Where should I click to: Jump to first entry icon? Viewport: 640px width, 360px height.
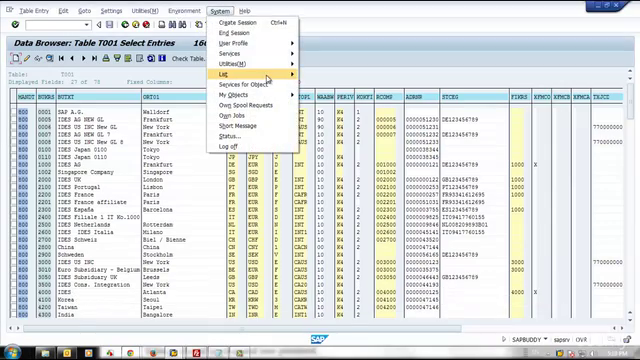[61, 58]
